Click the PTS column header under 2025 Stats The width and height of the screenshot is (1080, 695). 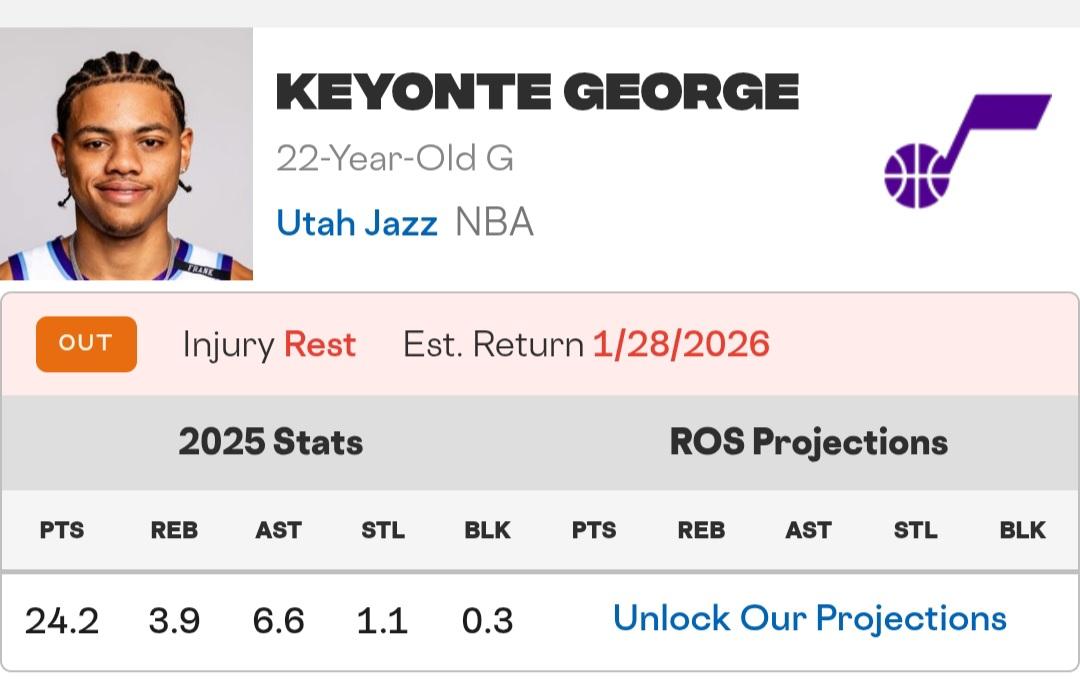[x=62, y=530]
